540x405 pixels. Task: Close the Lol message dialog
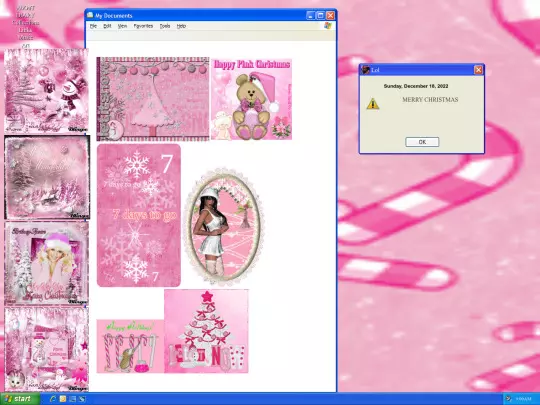click(x=478, y=70)
